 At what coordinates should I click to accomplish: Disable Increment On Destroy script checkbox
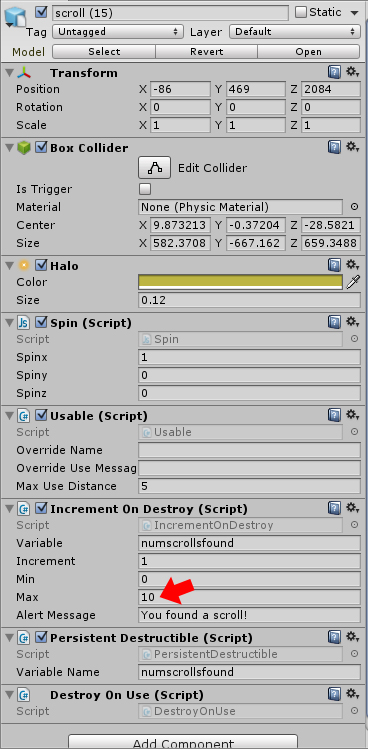[42, 509]
